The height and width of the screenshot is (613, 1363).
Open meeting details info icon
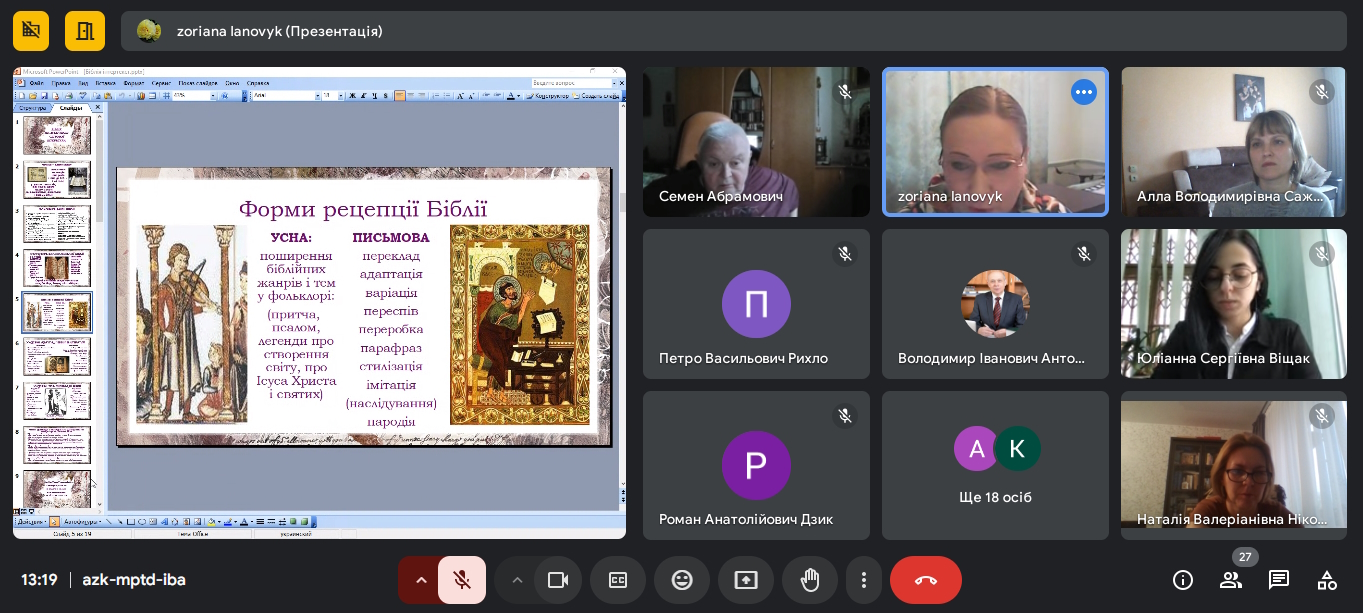1183,580
